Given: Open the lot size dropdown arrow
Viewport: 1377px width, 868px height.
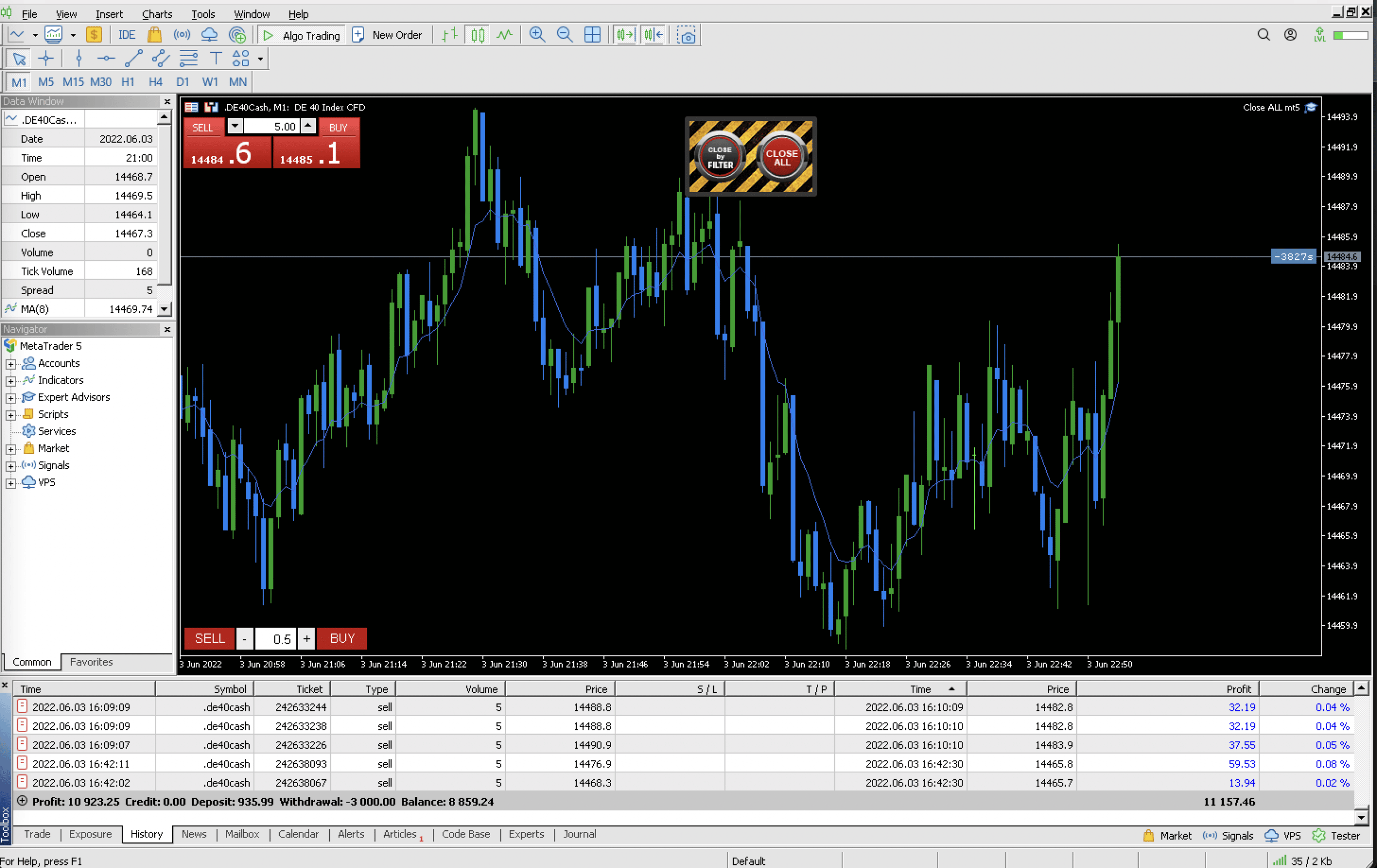Looking at the screenshot, I should [x=235, y=126].
